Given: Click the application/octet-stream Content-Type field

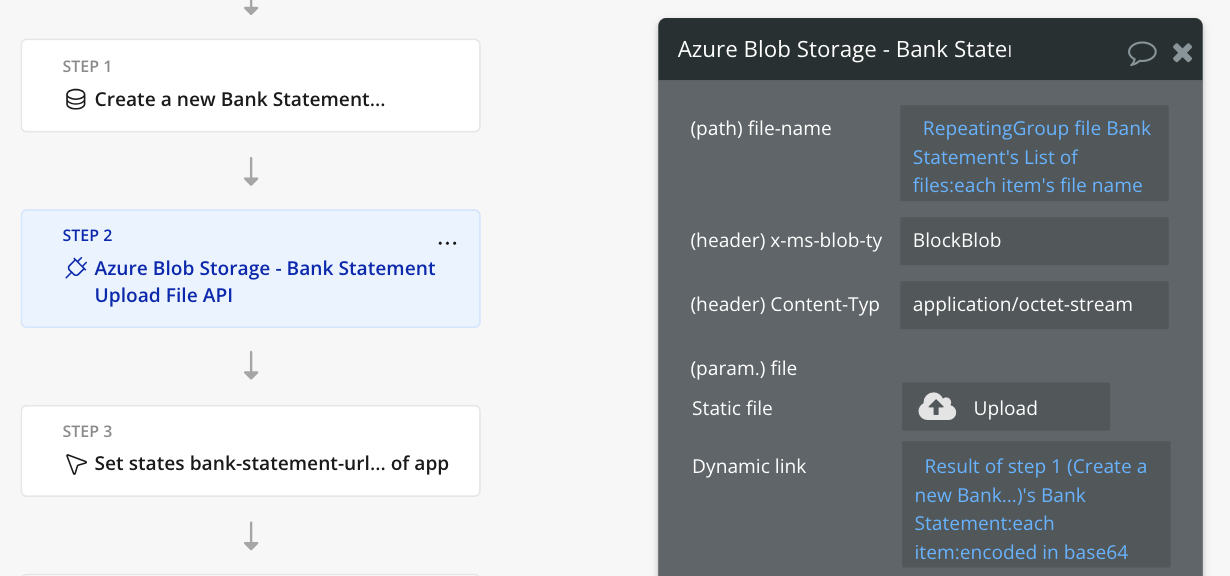Looking at the screenshot, I should click(1033, 305).
